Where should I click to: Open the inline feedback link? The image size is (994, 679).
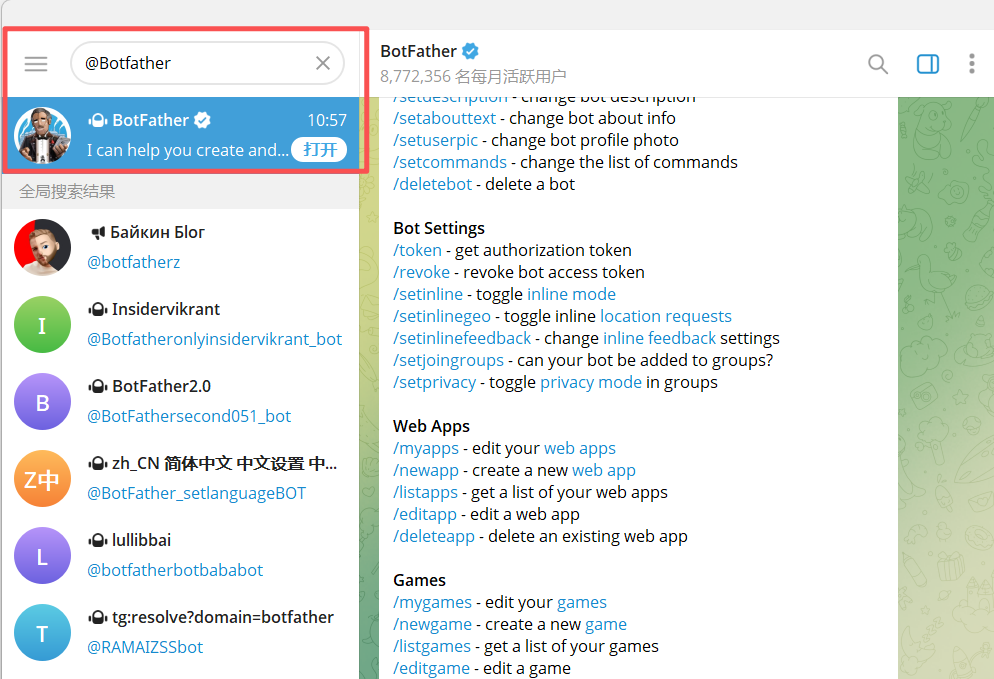[659, 339]
